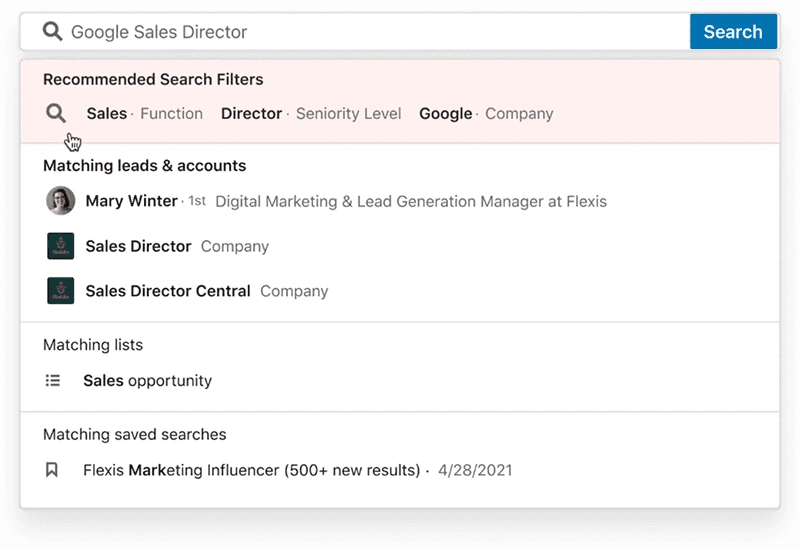Open the Sales opportunity list

point(147,381)
